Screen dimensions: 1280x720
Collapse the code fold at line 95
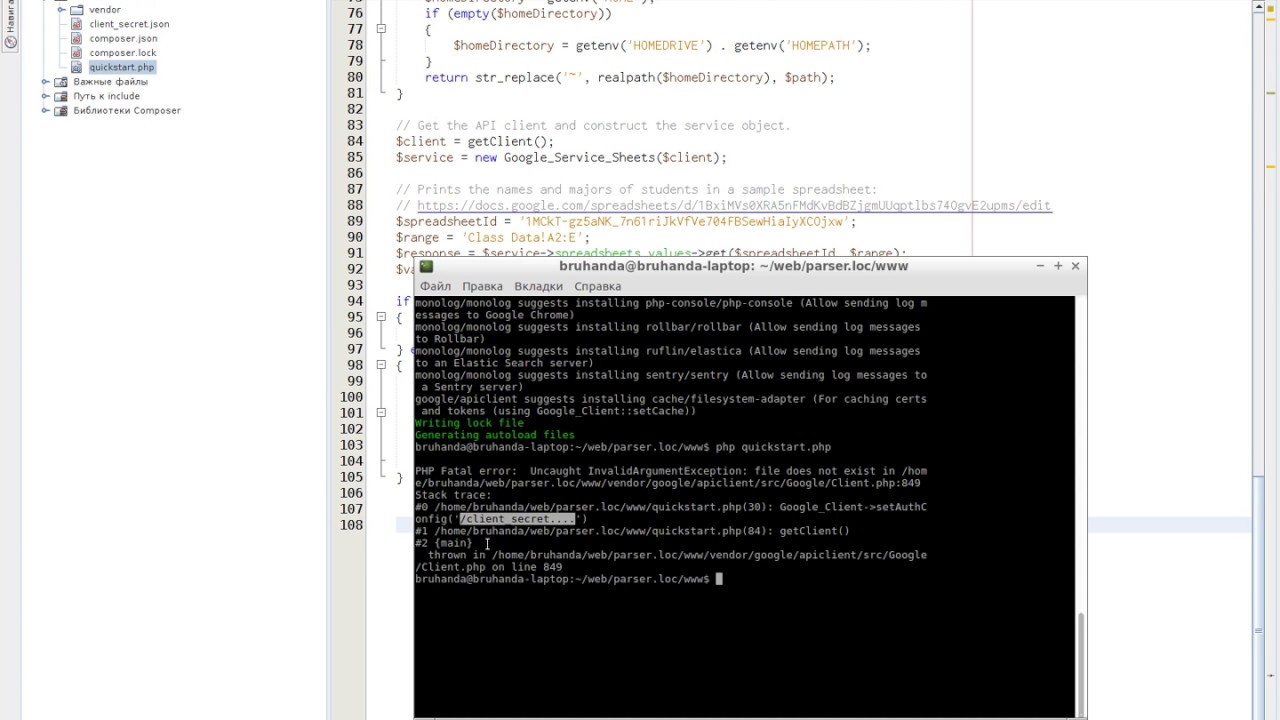(381, 317)
